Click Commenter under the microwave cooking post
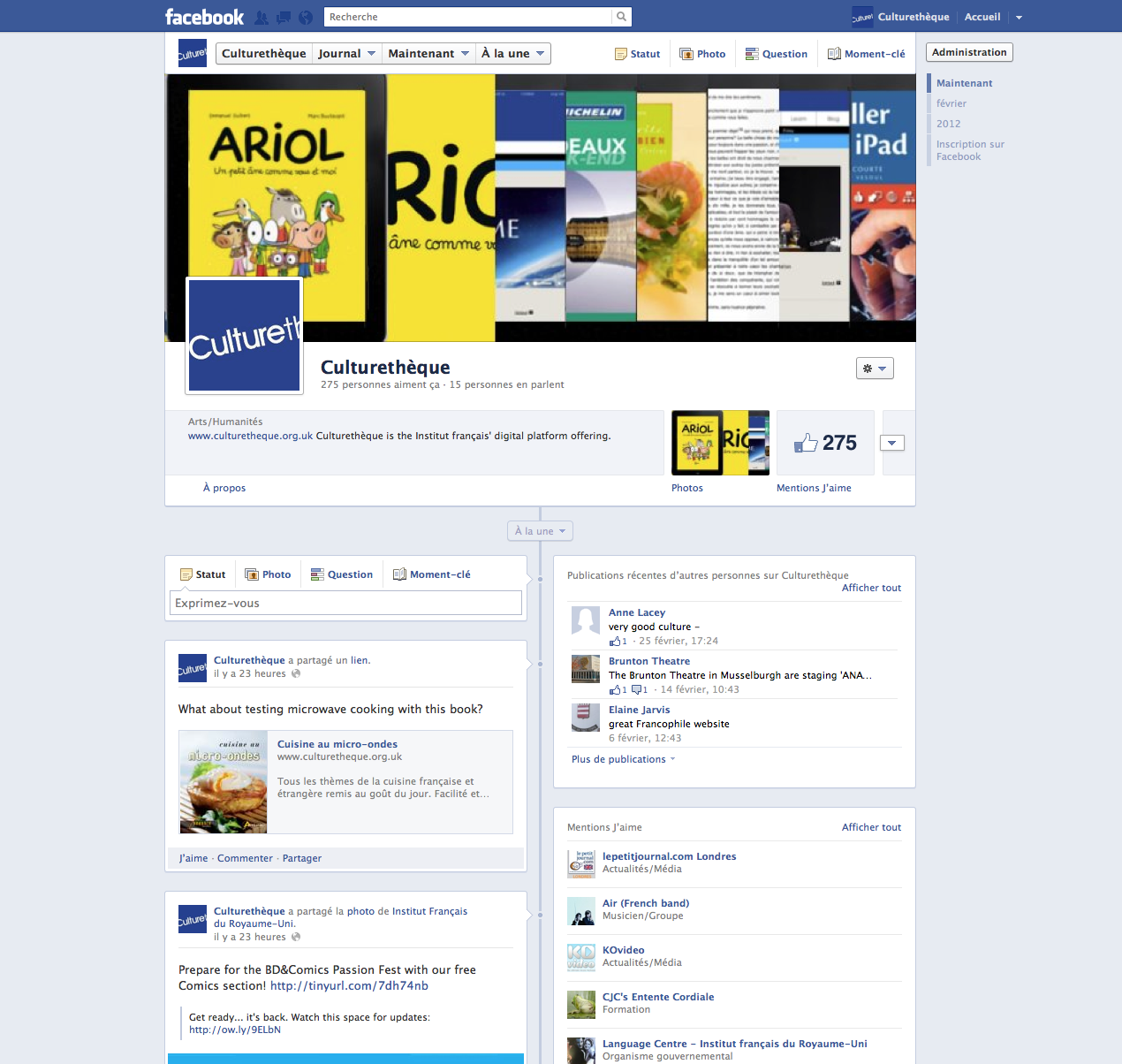 pyautogui.click(x=245, y=858)
